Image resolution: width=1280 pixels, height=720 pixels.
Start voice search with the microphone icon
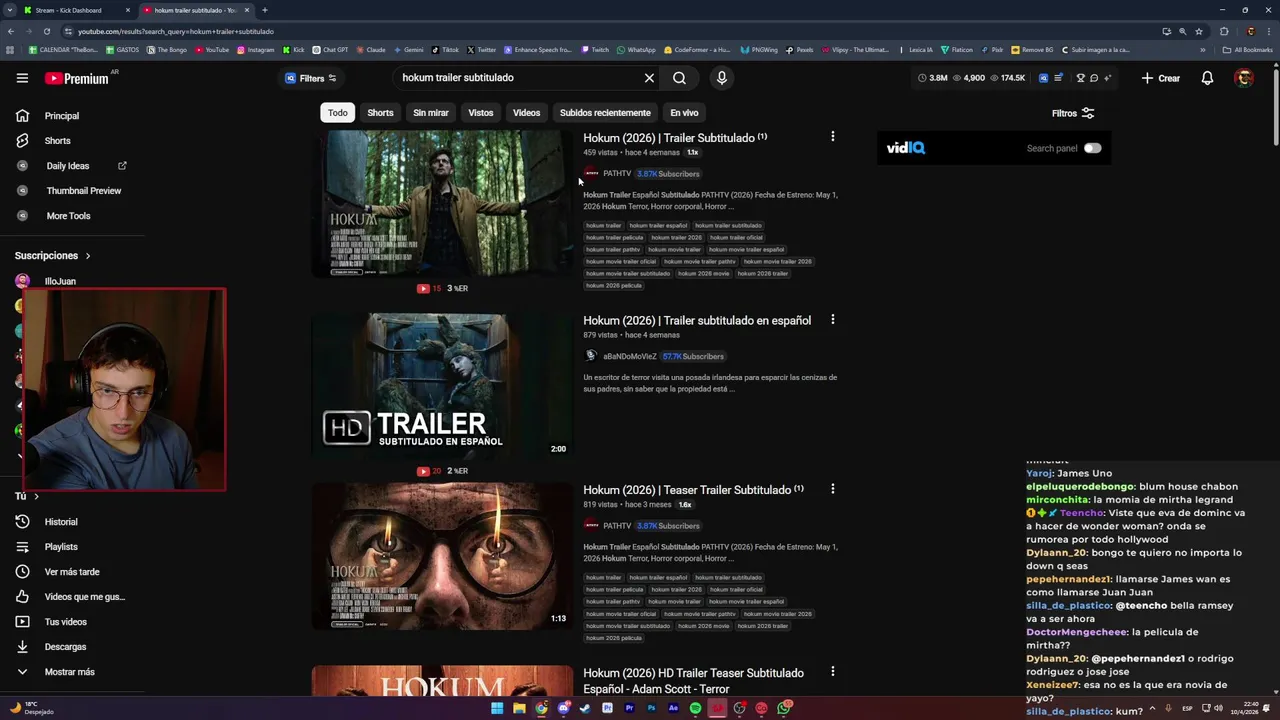722,78
